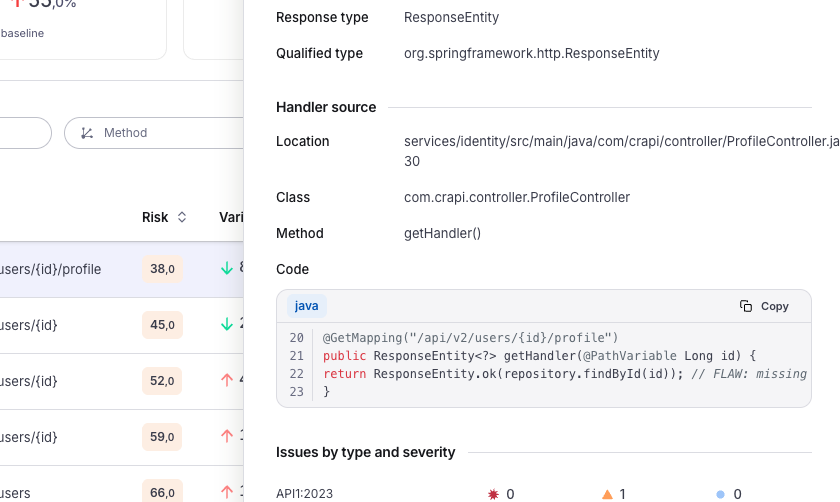The height and width of the screenshot is (502, 840).
Task: Click red up arrow in 66,0 row
Action: pyautogui.click(x=227, y=491)
